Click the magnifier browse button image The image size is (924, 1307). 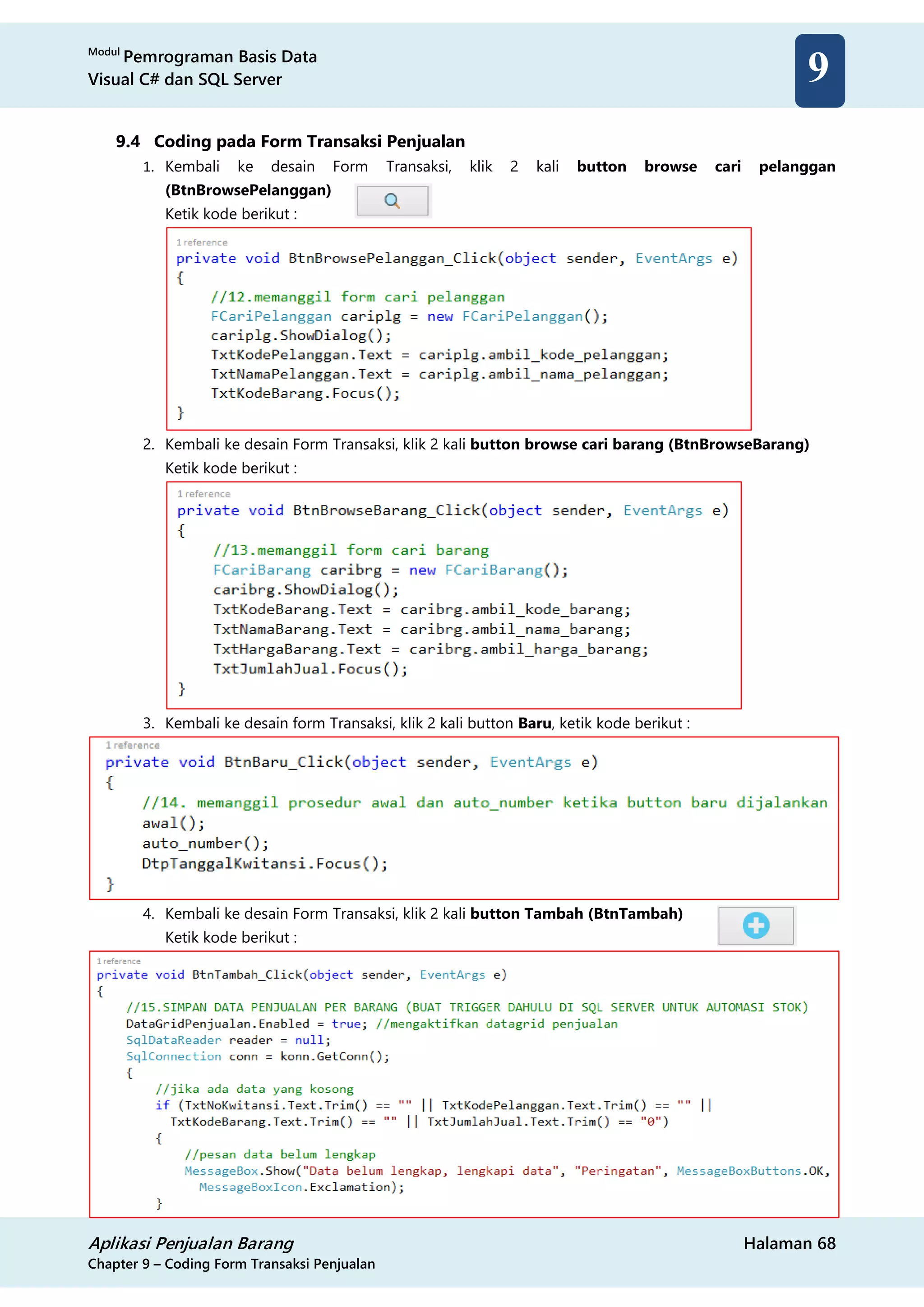393,200
